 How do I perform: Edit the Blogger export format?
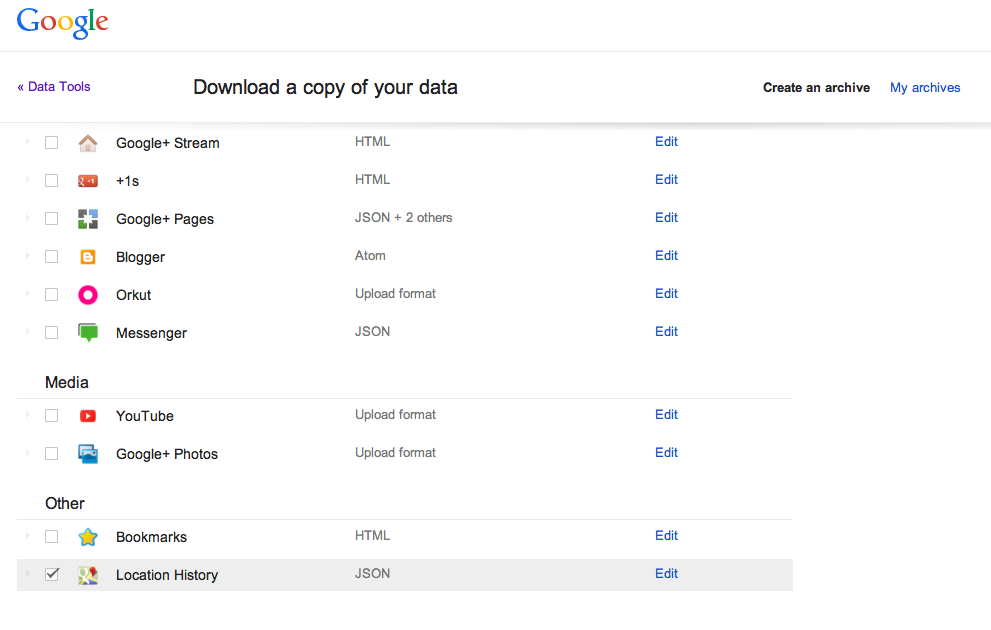[666, 255]
